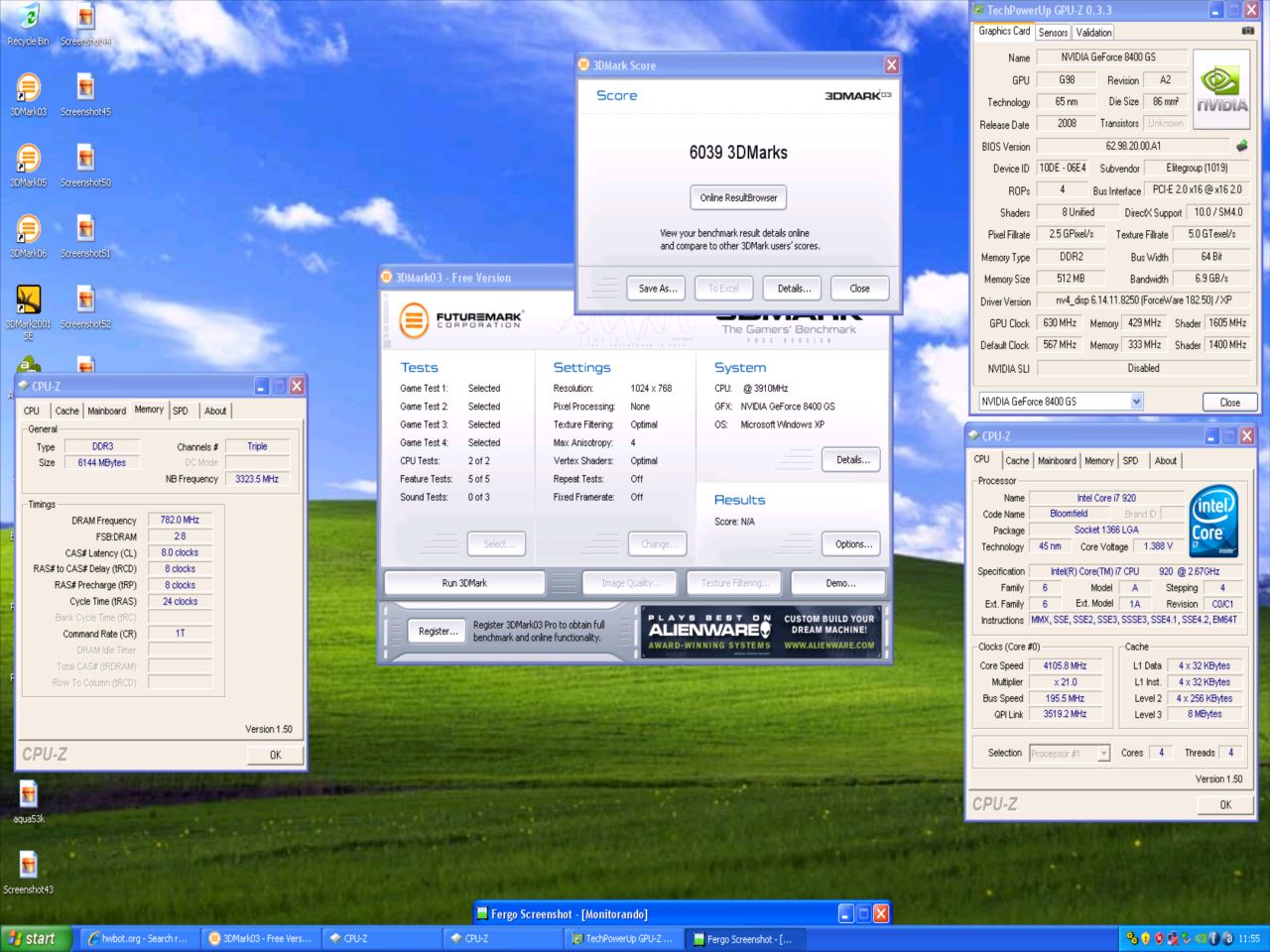Click the Close button in GPU-Z
The width and height of the screenshot is (1270, 952).
pos(1230,402)
